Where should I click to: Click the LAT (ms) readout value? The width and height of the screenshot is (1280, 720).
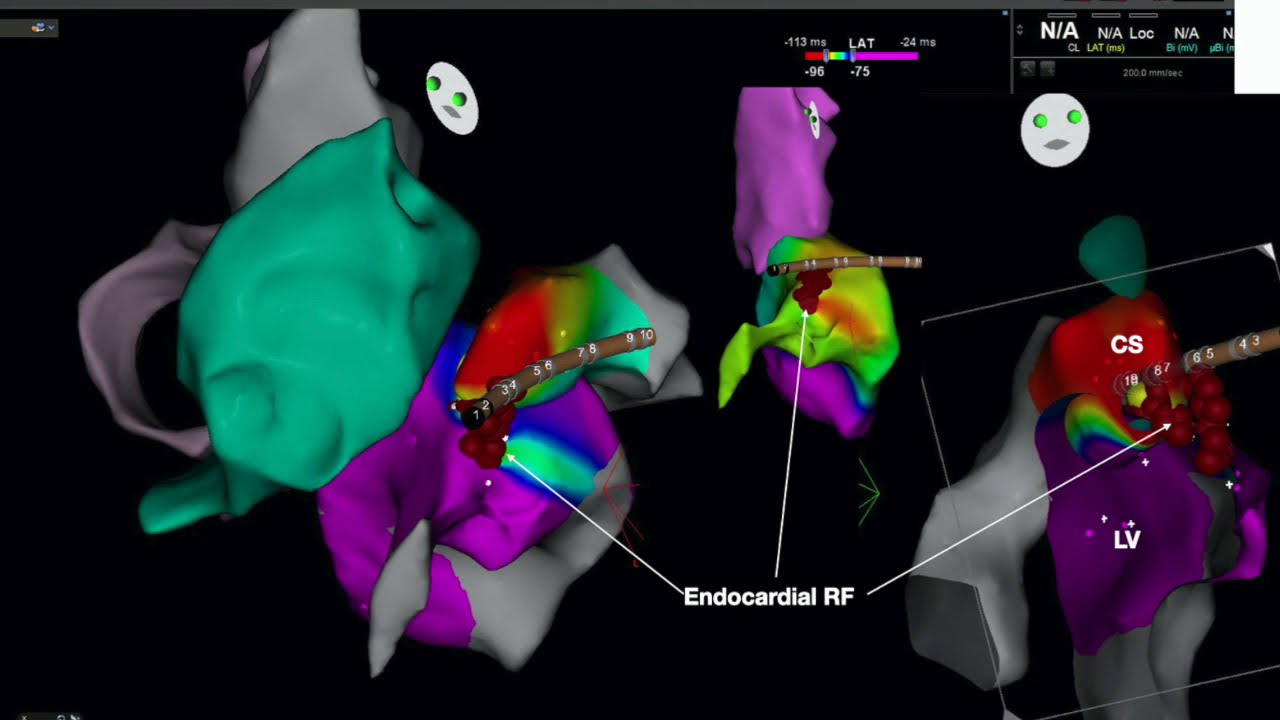tap(1109, 34)
